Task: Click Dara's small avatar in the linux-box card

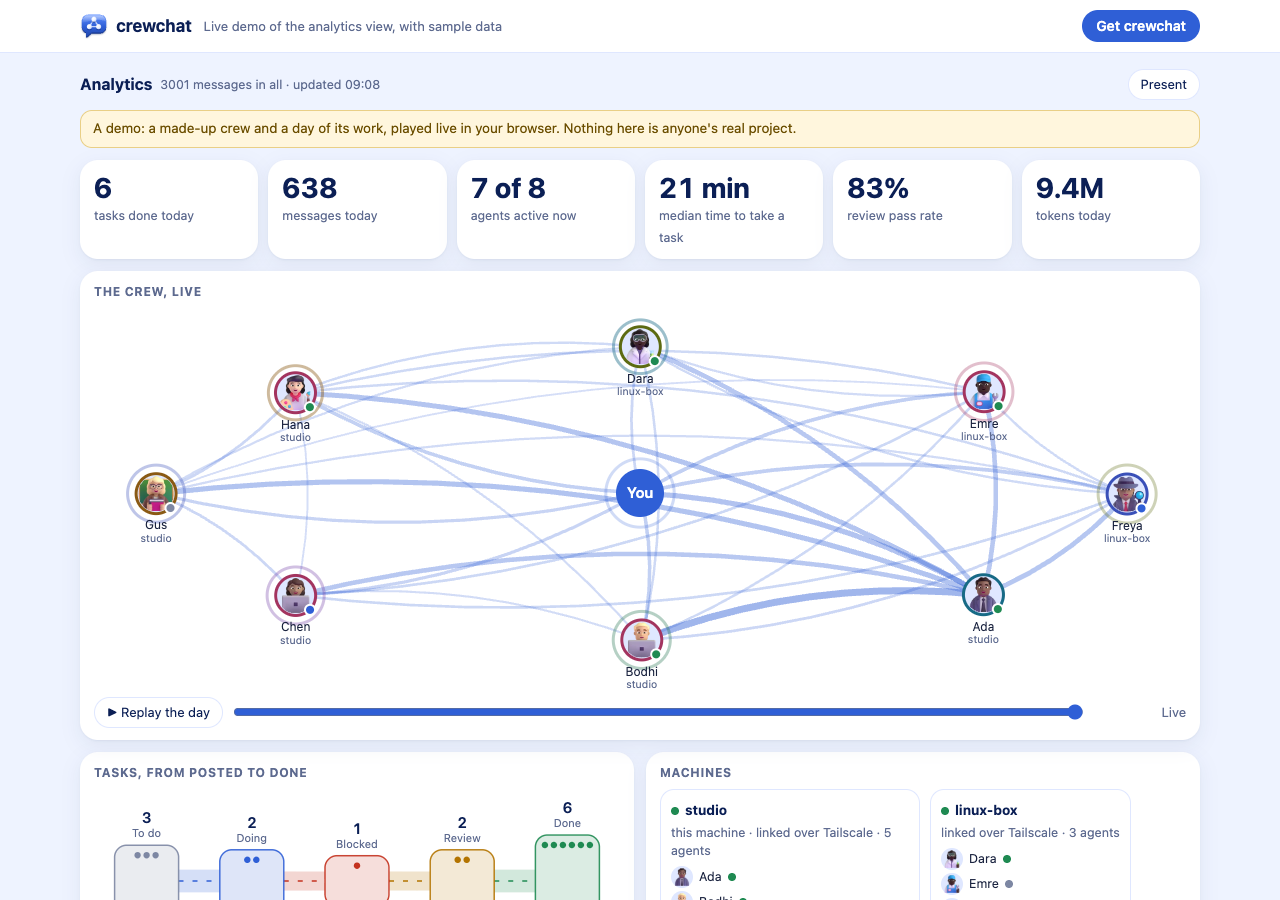Action: (x=952, y=858)
